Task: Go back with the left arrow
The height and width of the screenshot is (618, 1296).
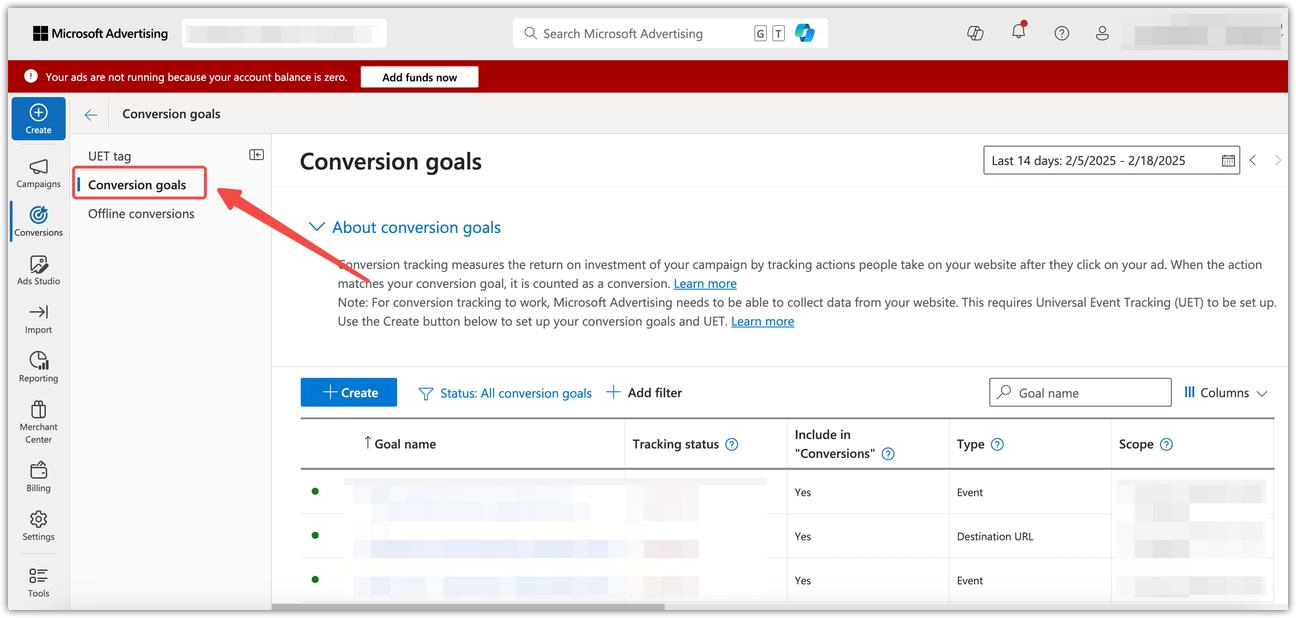Action: pos(91,115)
